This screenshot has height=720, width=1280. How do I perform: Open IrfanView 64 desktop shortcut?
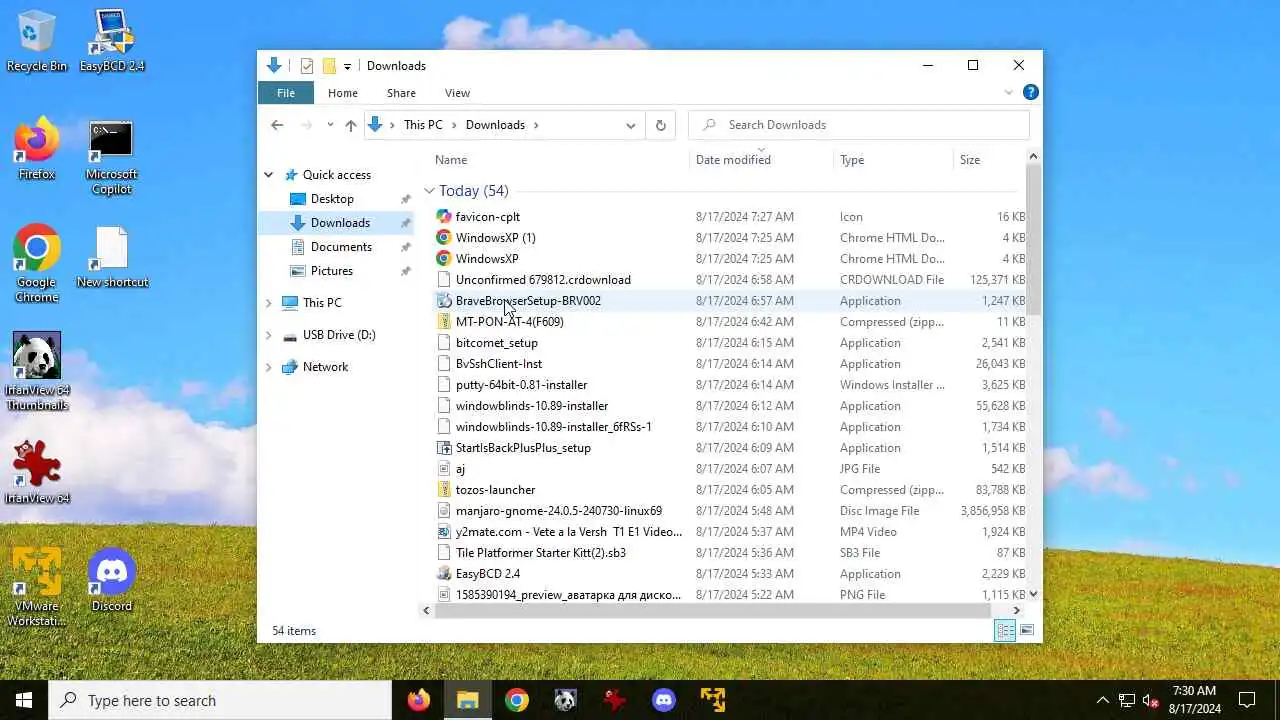pyautogui.click(x=37, y=471)
